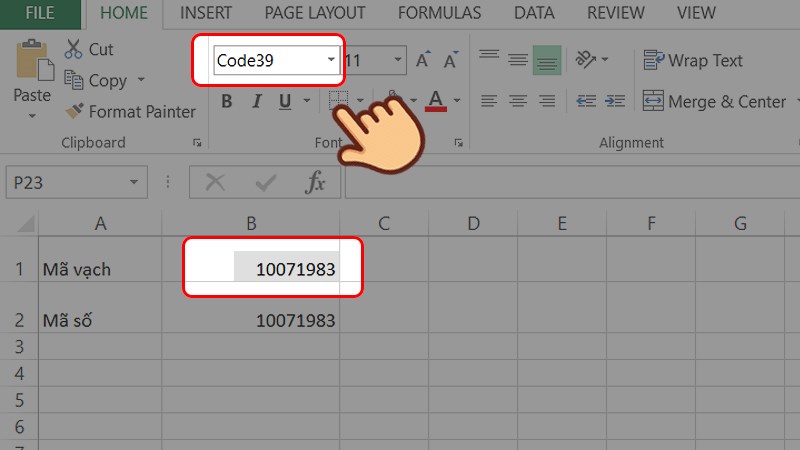Click the Insert Function fx icon

click(x=316, y=182)
